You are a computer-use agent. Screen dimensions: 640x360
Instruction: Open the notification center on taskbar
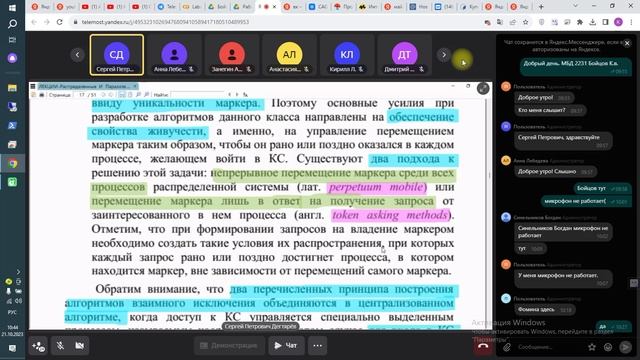click(x=12, y=348)
